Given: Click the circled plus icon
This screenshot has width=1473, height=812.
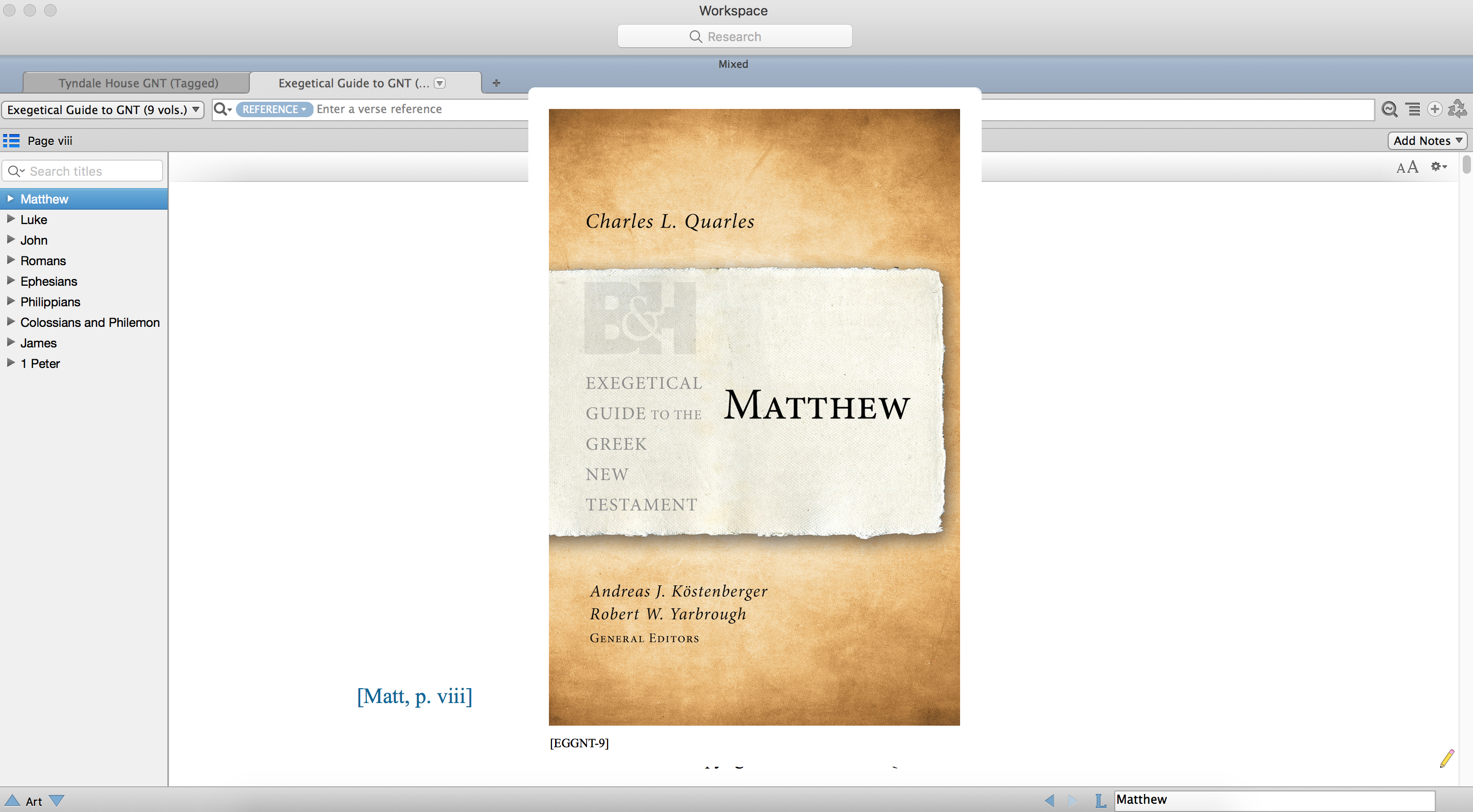Looking at the screenshot, I should tap(1434, 108).
